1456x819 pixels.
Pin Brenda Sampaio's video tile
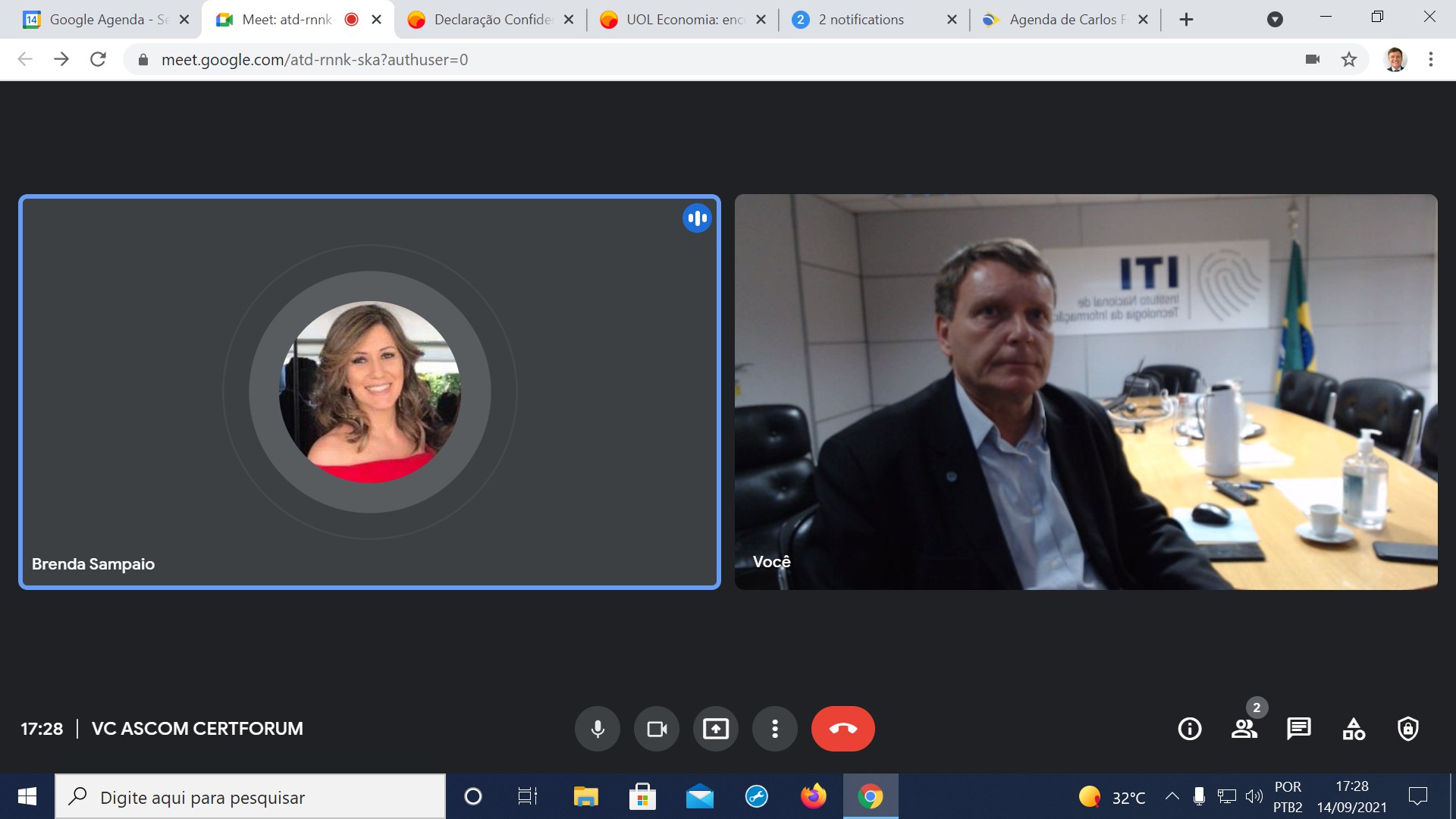369,392
